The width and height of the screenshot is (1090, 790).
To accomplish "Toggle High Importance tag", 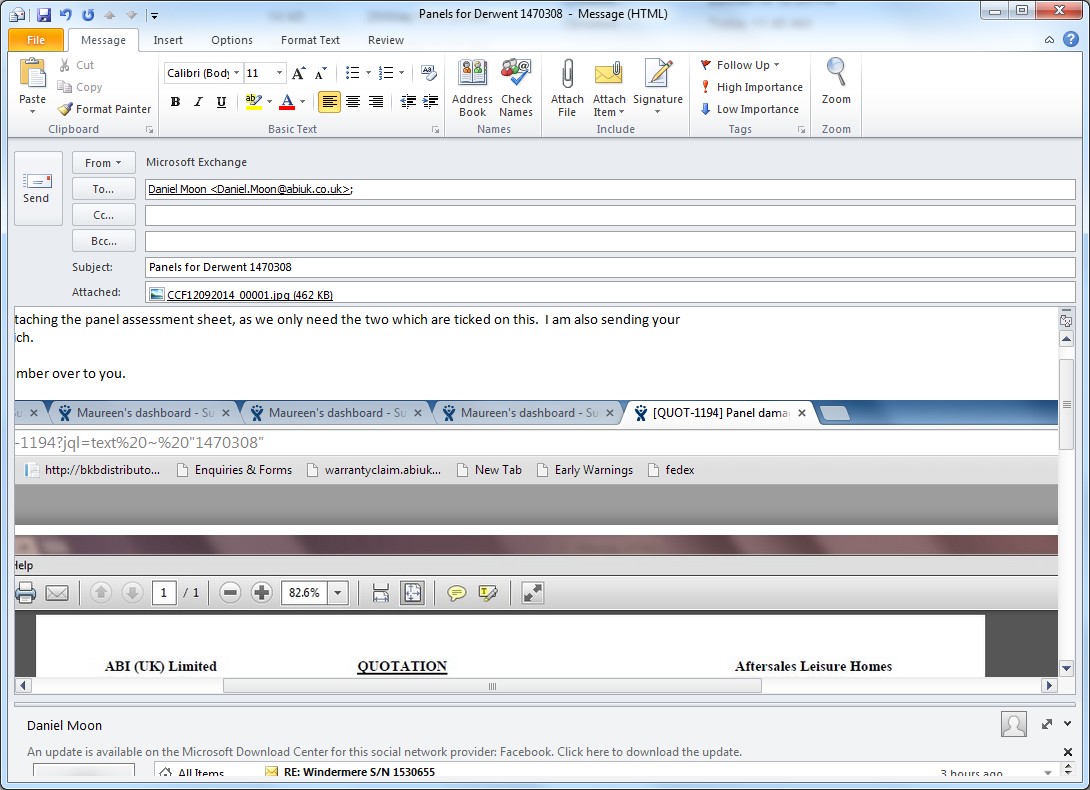I will 751,87.
